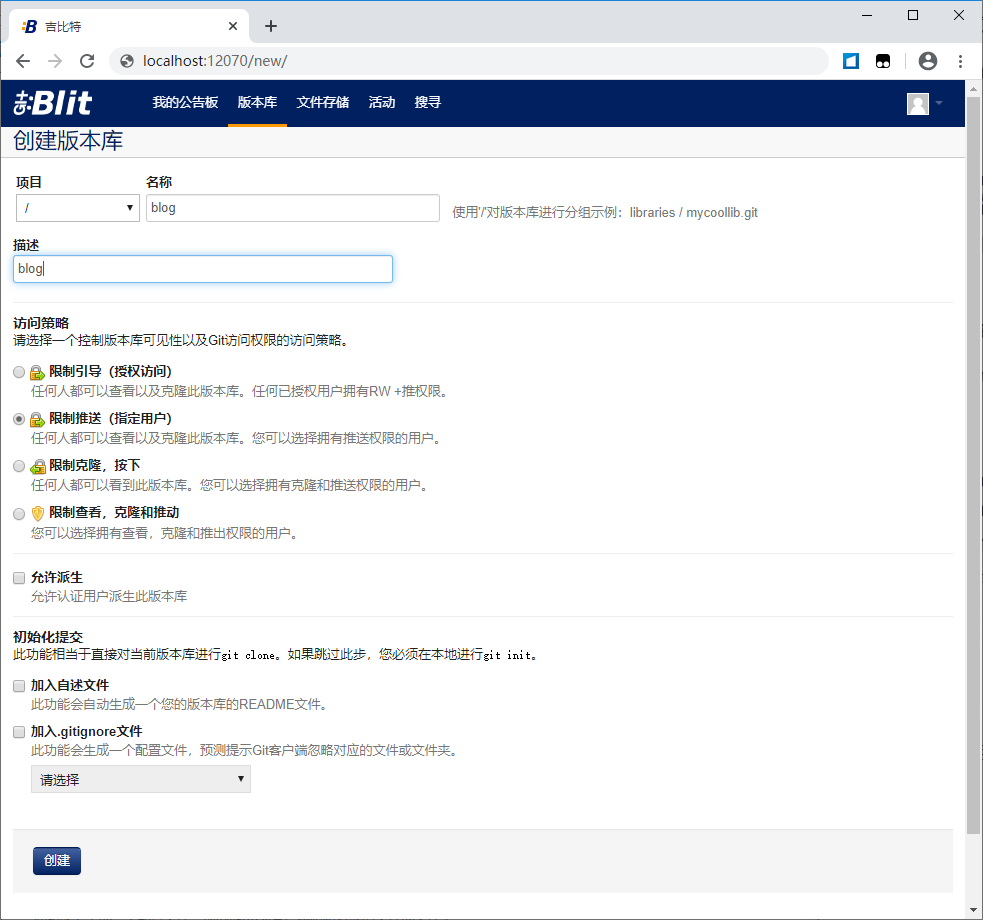Go back using browser back arrow
Viewport: 983px width, 920px height.
pos(23,61)
